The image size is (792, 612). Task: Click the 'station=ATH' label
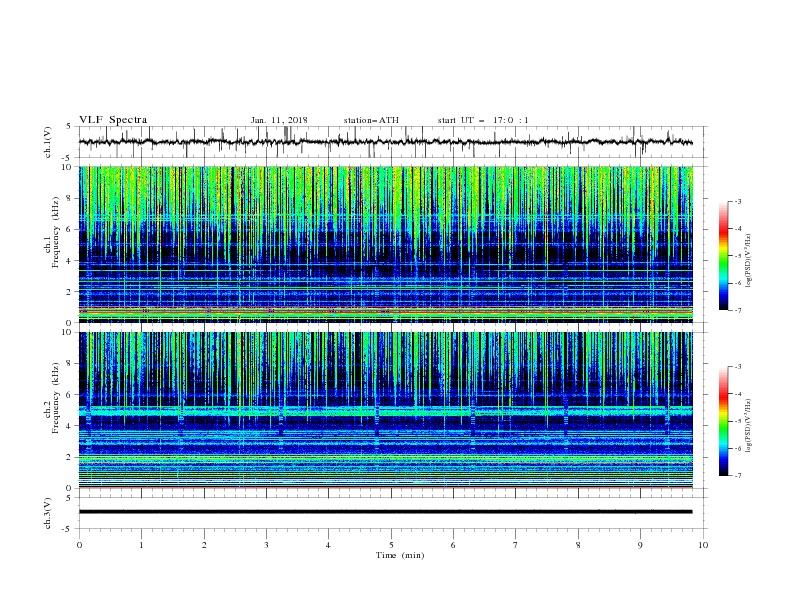(x=371, y=120)
